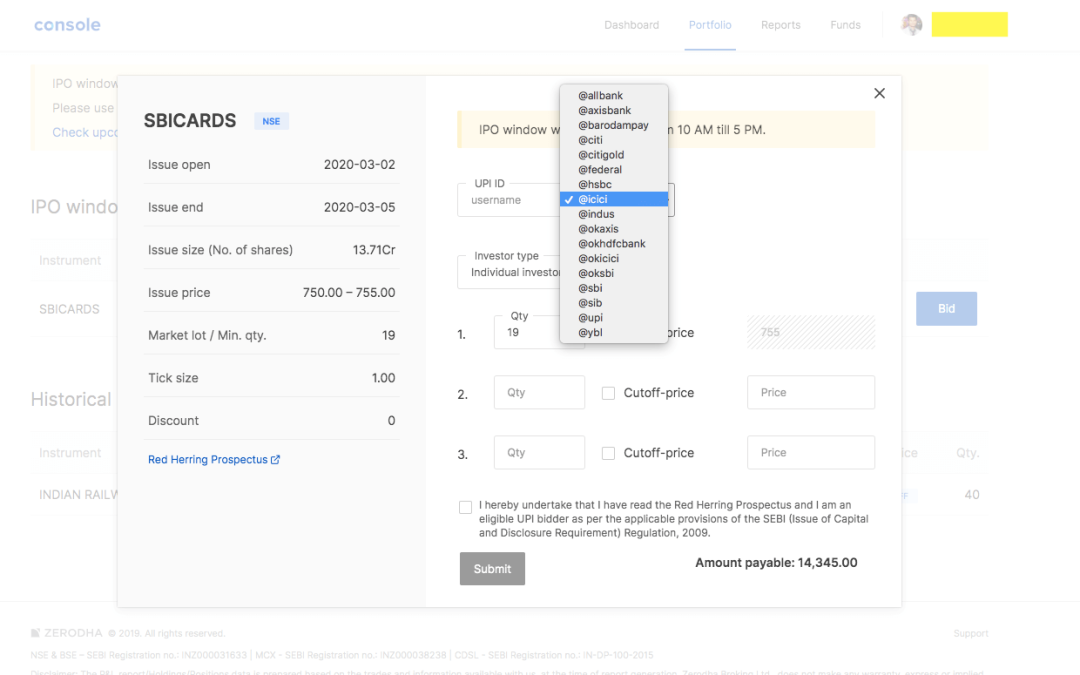Click the yellow highlighted account name
Screen dimensions: 1080x675
(x=969, y=24)
